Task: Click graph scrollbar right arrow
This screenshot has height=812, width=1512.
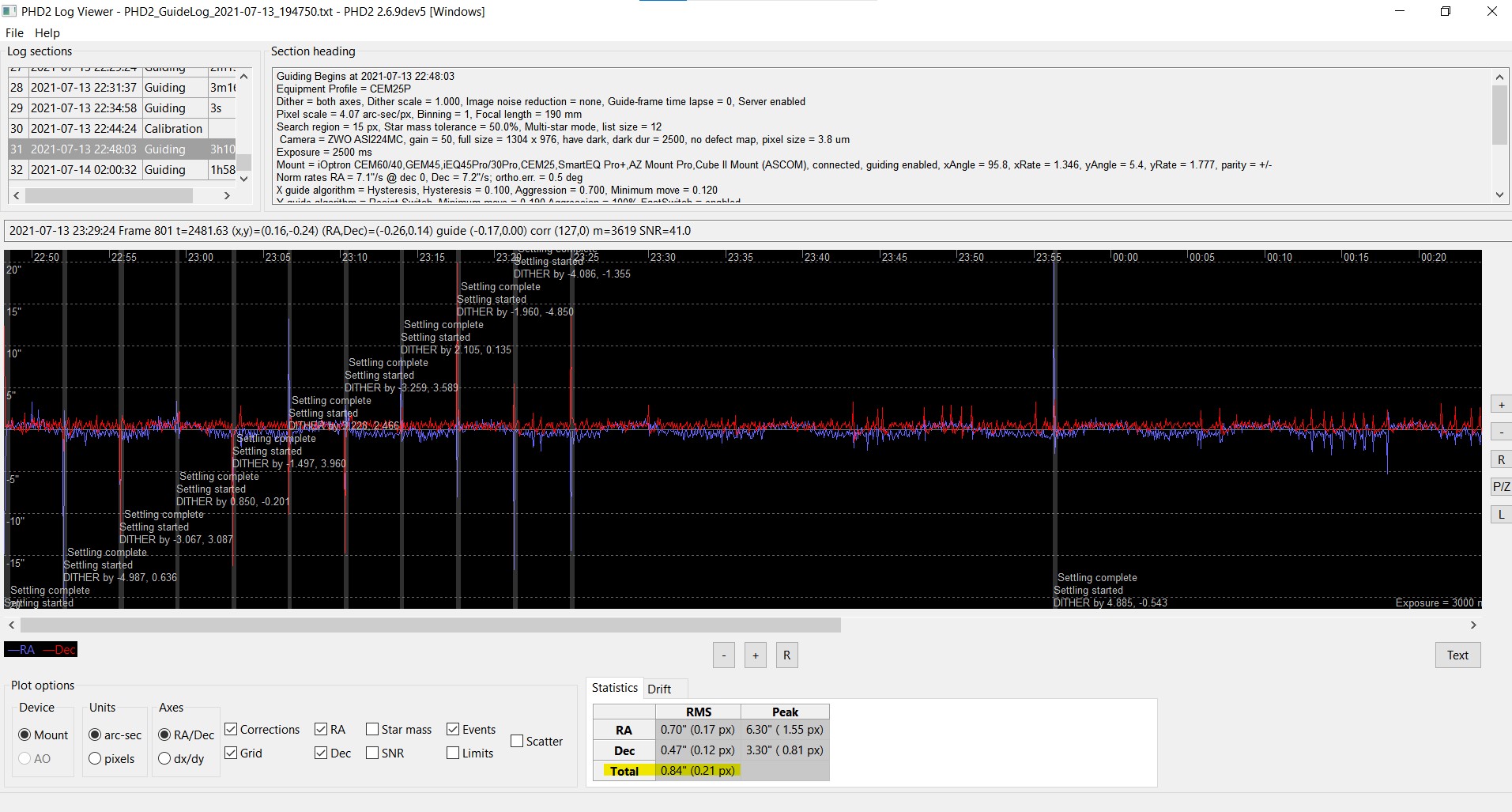Action: (1473, 625)
